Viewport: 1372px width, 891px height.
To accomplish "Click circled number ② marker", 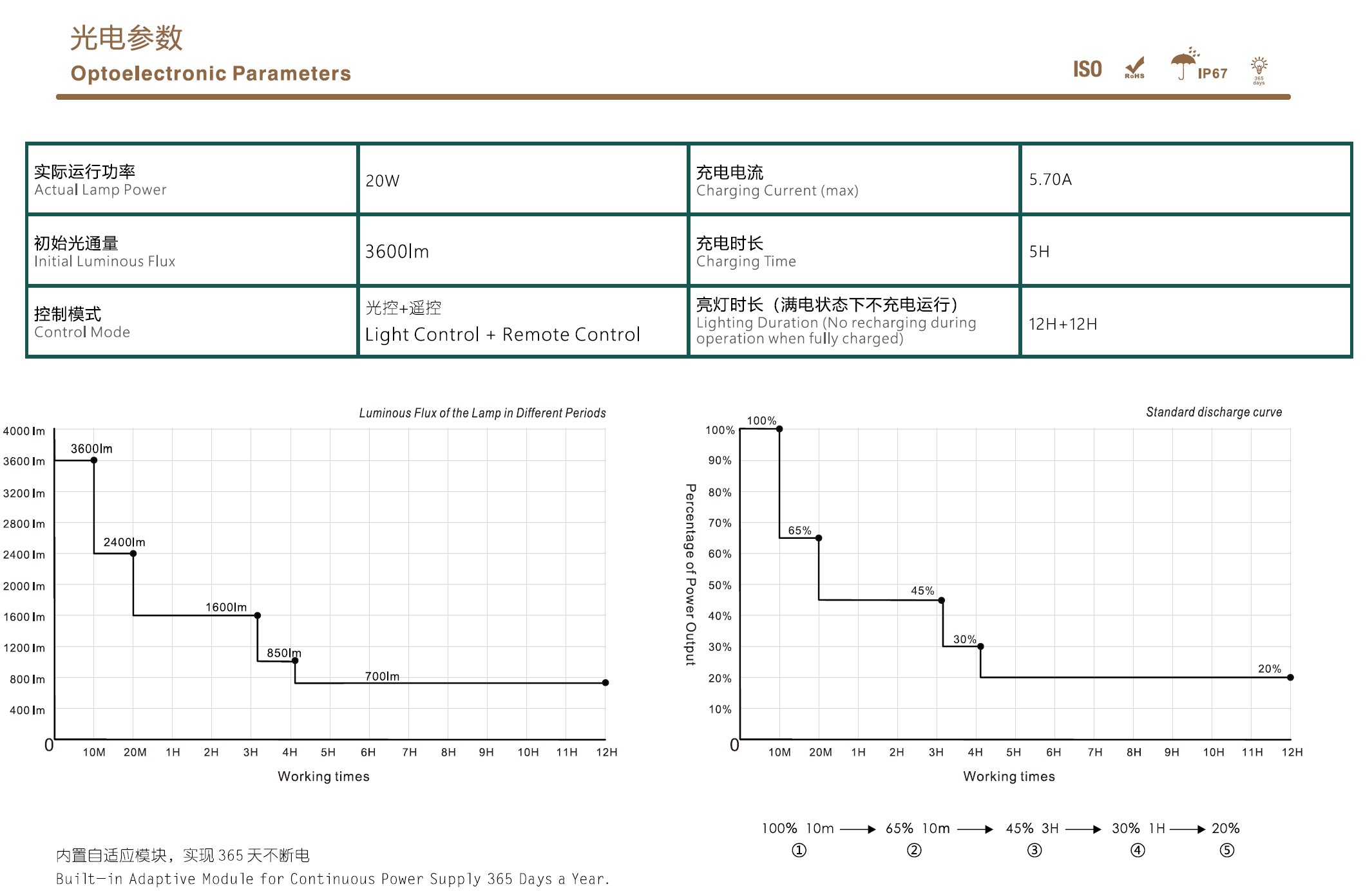I will click(914, 850).
